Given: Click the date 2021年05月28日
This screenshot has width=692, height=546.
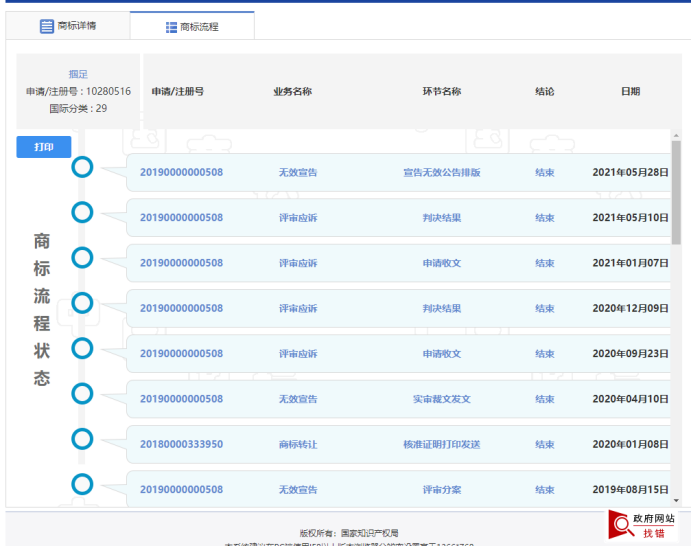Looking at the screenshot, I should click(630, 173).
